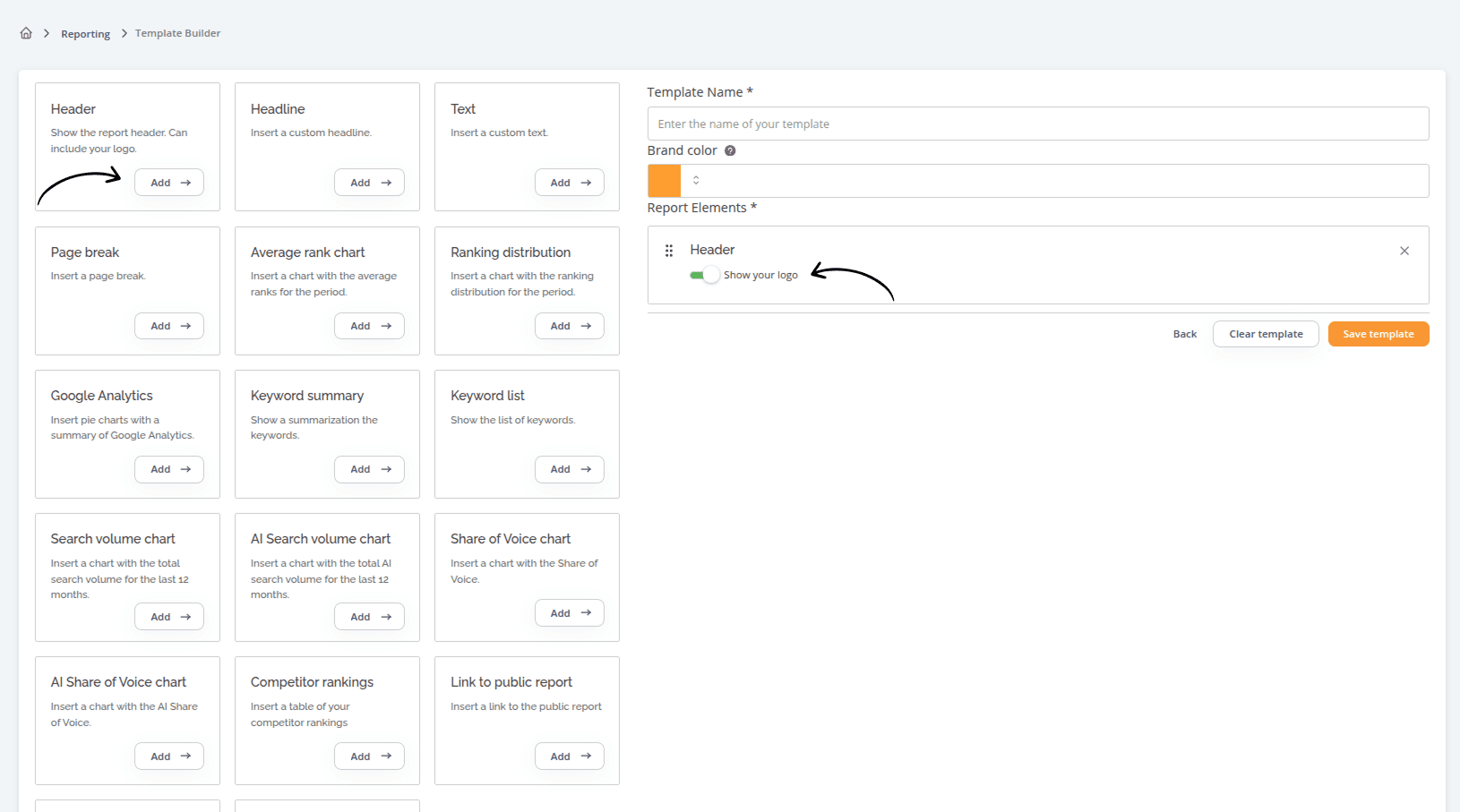The image size is (1460, 812).
Task: Add the Search volume chart element
Action: [x=169, y=617]
